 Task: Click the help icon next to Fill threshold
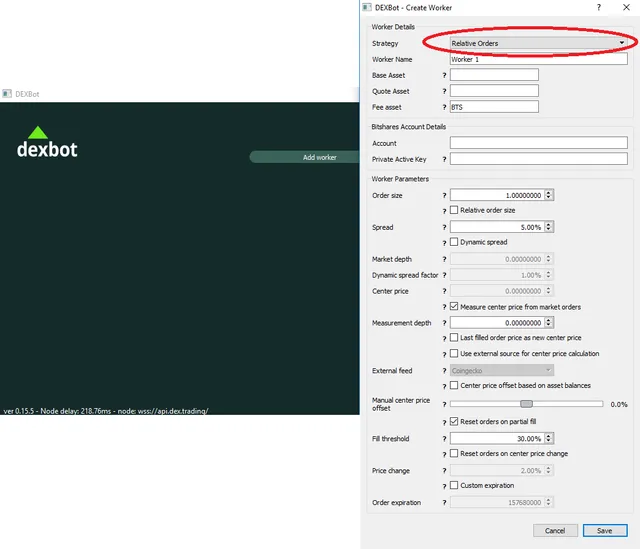tap(444, 439)
